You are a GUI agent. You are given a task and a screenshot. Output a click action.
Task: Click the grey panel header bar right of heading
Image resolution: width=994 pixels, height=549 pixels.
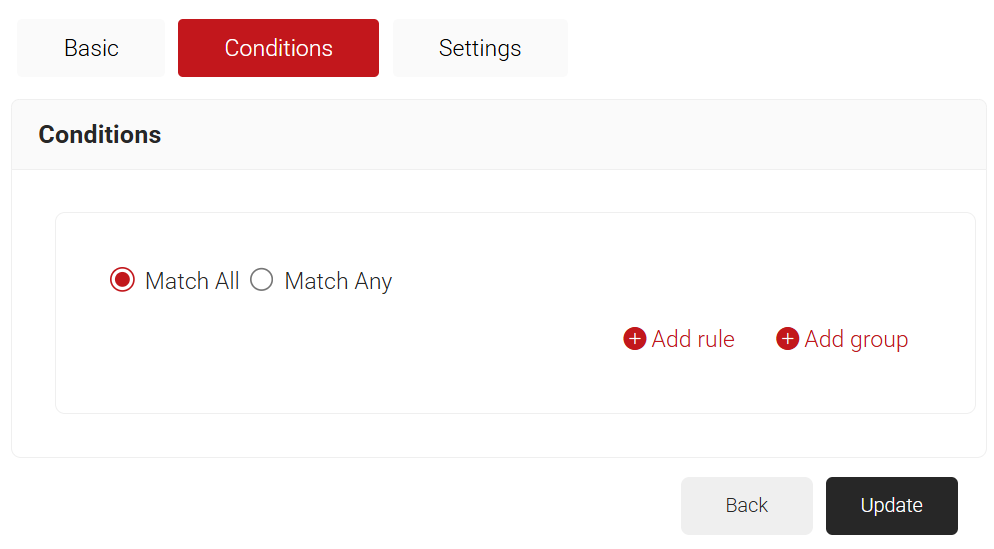600,135
